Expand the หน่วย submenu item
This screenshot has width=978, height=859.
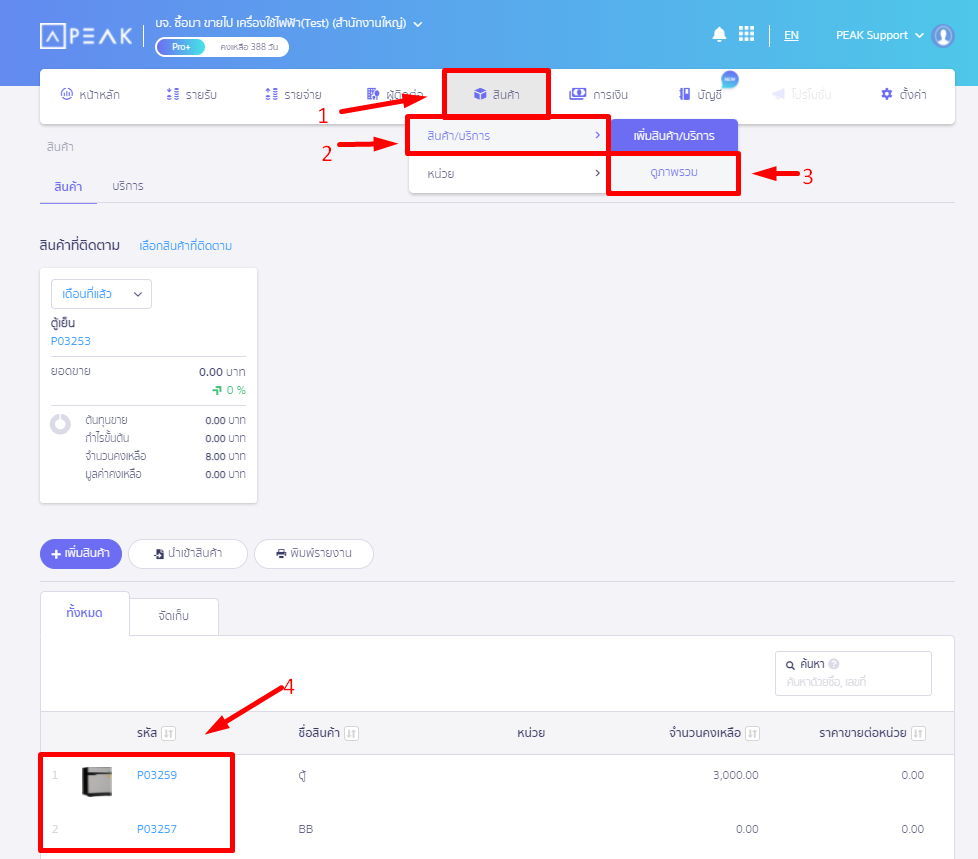point(508,174)
